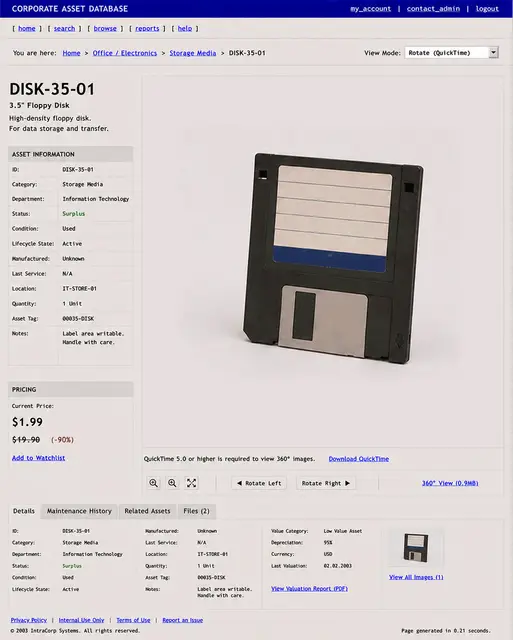The height and width of the screenshot is (640, 513).
Task: Click Add to Watchlist
Action: 38,458
